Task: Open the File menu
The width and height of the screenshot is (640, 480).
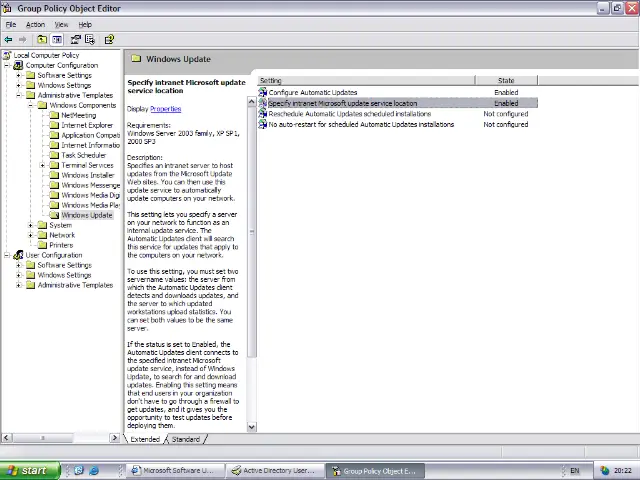Action: coord(11,24)
